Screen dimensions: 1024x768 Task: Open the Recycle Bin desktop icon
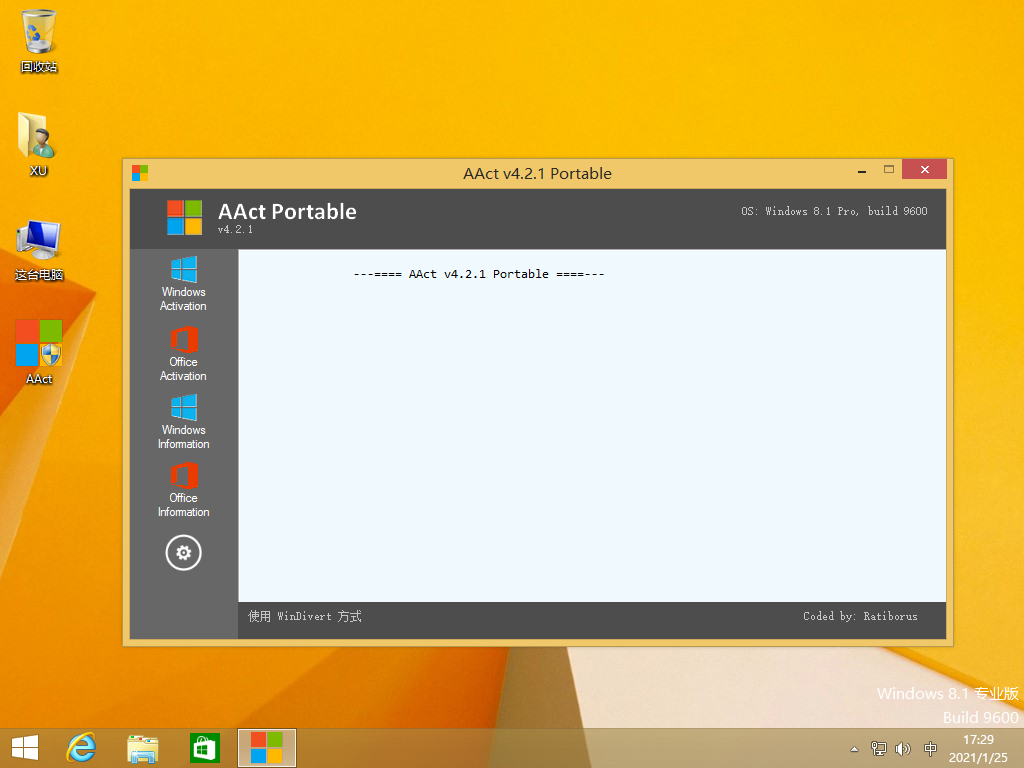coord(39,41)
